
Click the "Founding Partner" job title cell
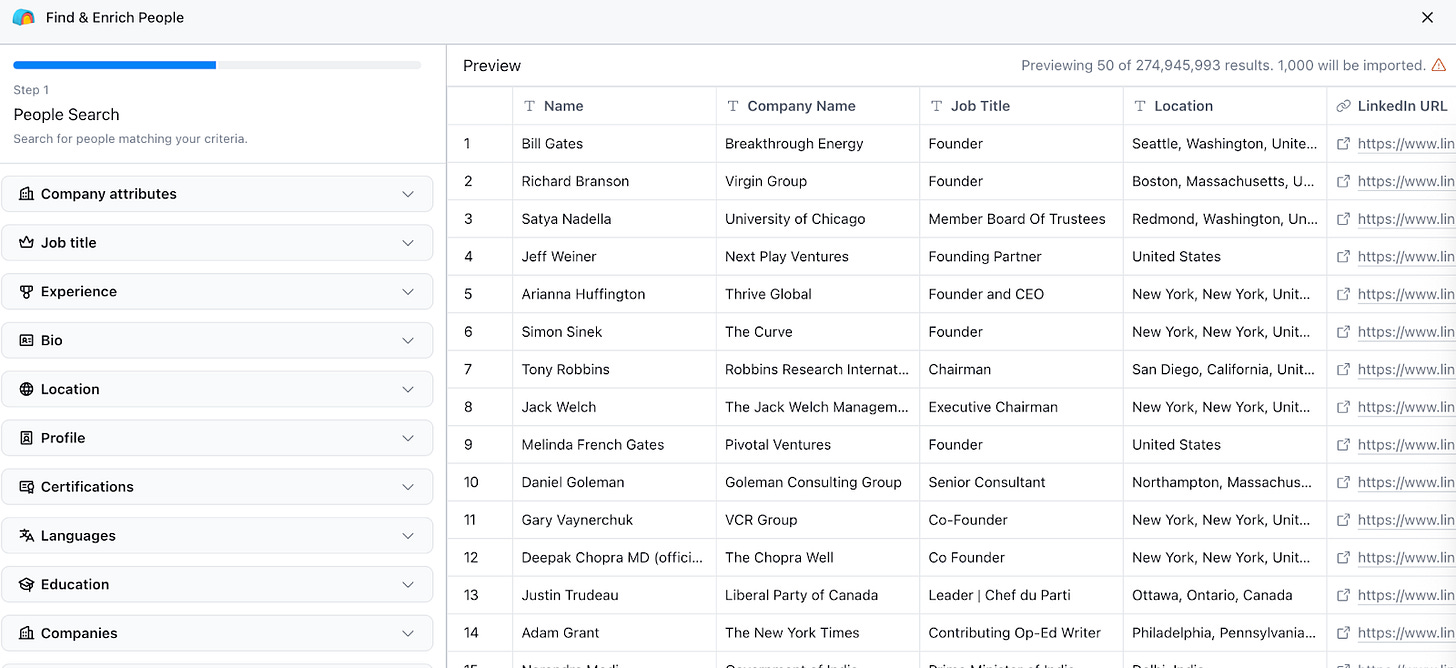coord(1021,256)
